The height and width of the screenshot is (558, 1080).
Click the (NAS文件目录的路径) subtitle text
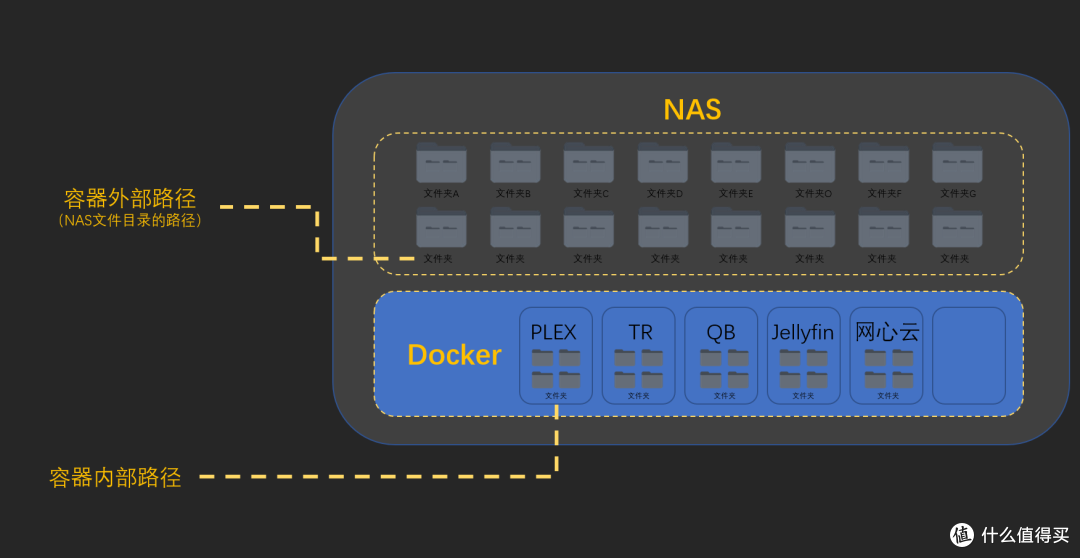129,221
